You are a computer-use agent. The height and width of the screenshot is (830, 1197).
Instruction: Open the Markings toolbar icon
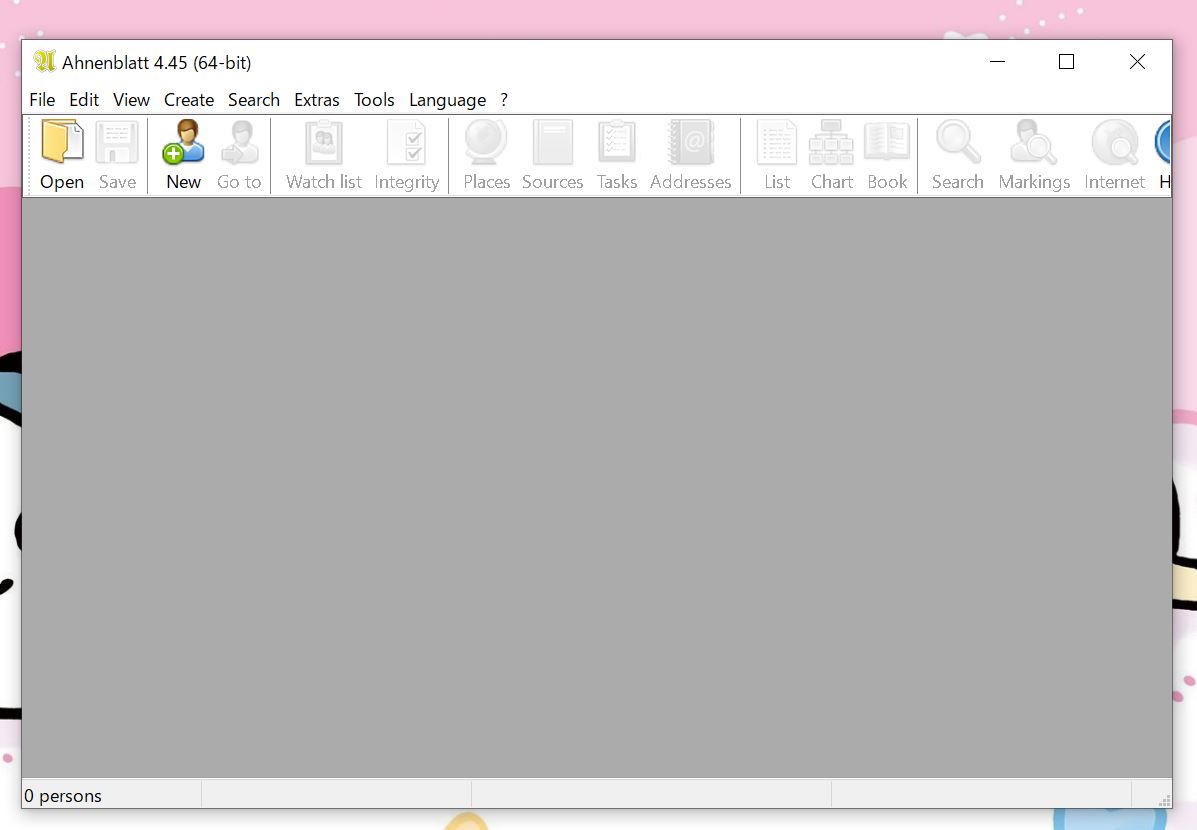pos(1034,142)
